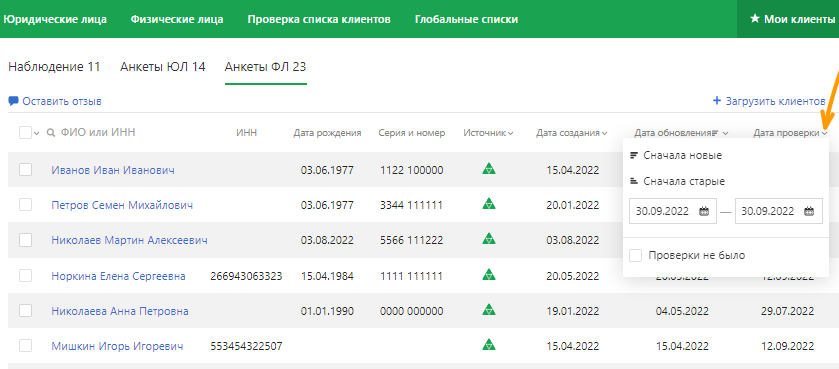Expand the select-all checkbox dropdown arrow
839x369 pixels.
point(36,134)
